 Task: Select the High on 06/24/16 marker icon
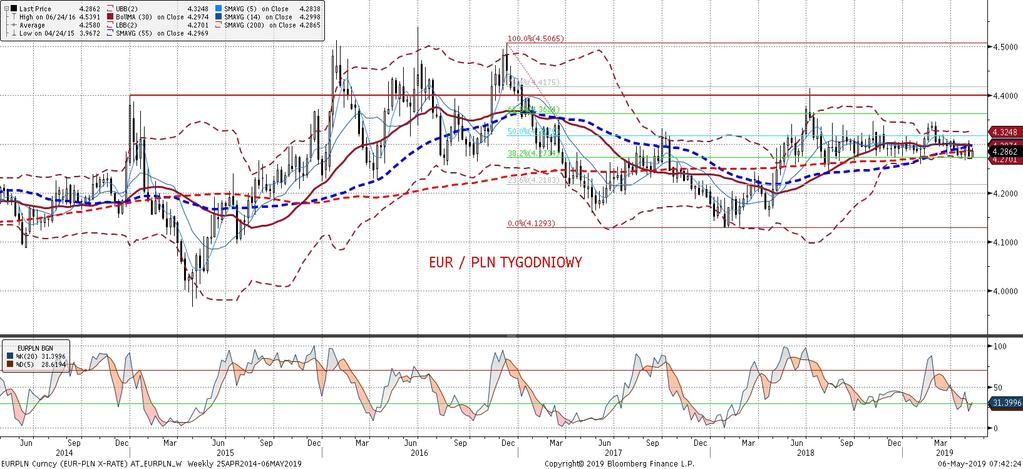point(14,17)
